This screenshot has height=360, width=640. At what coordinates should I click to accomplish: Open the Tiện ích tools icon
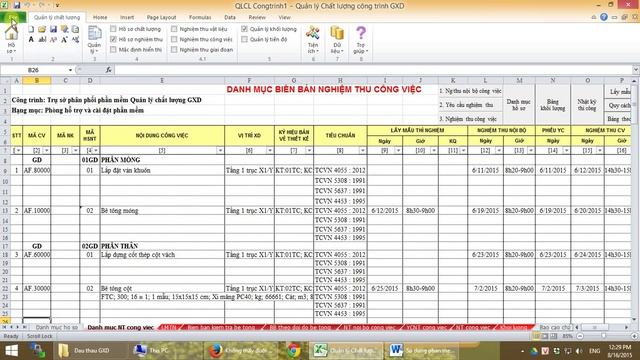(x=313, y=39)
